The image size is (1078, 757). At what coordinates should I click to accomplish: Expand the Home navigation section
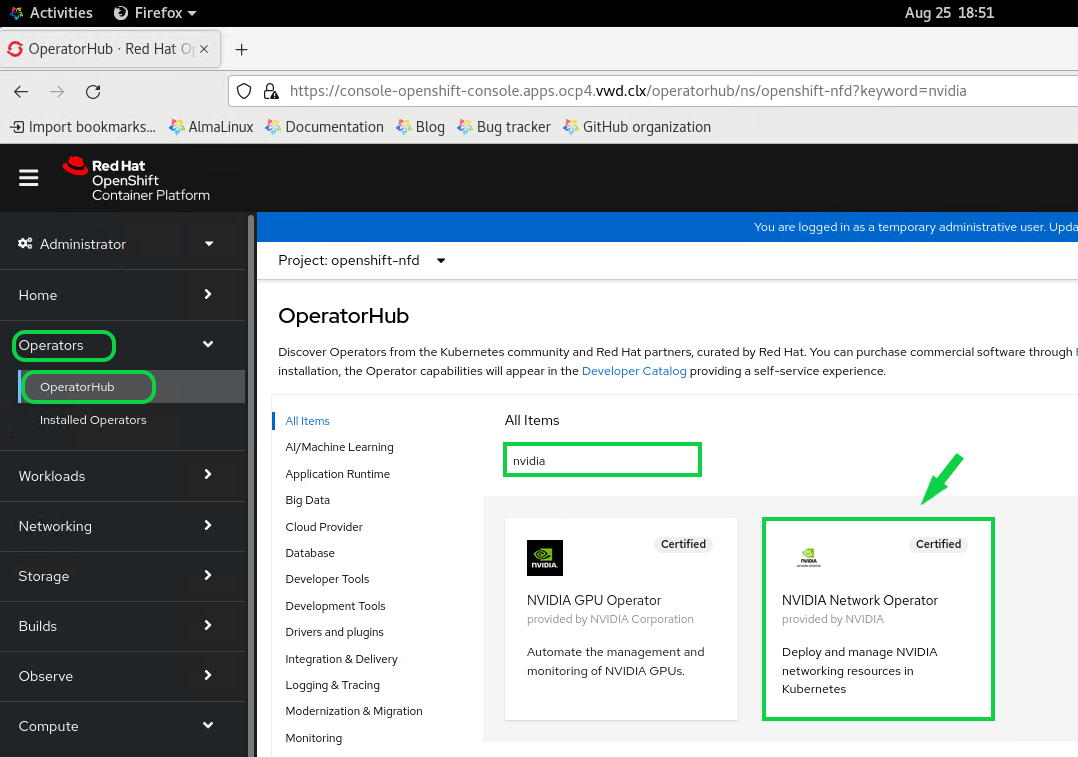tap(122, 295)
